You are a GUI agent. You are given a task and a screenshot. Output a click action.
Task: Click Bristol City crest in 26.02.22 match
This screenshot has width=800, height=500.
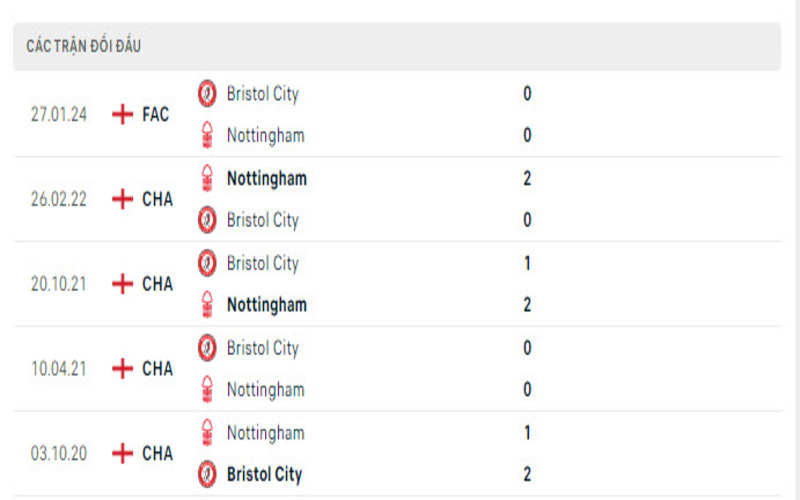click(x=207, y=220)
